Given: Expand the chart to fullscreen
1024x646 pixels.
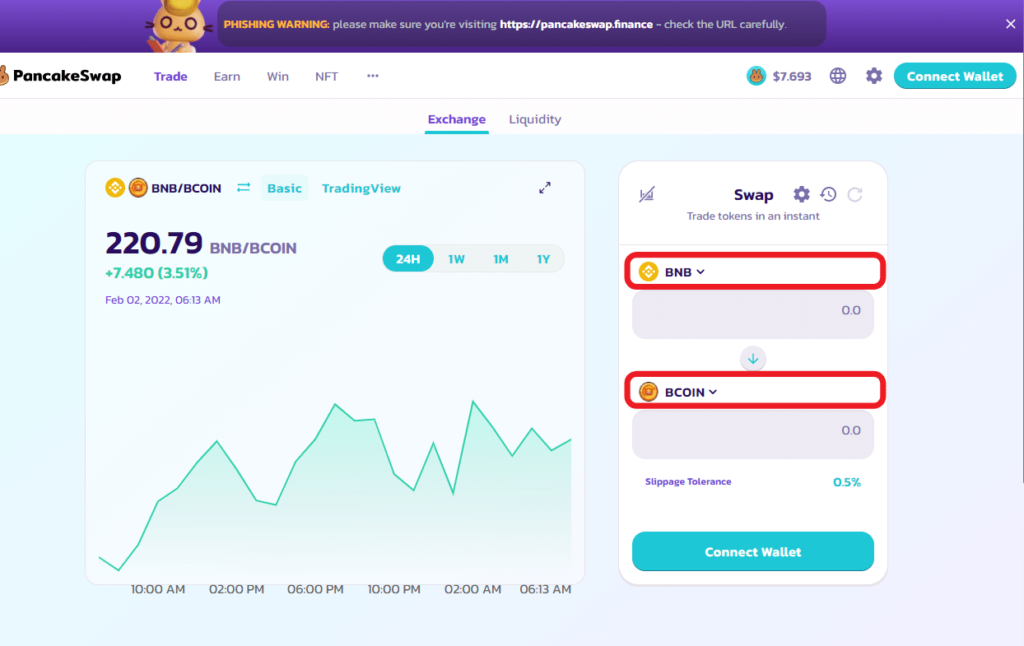Looking at the screenshot, I should tap(545, 188).
